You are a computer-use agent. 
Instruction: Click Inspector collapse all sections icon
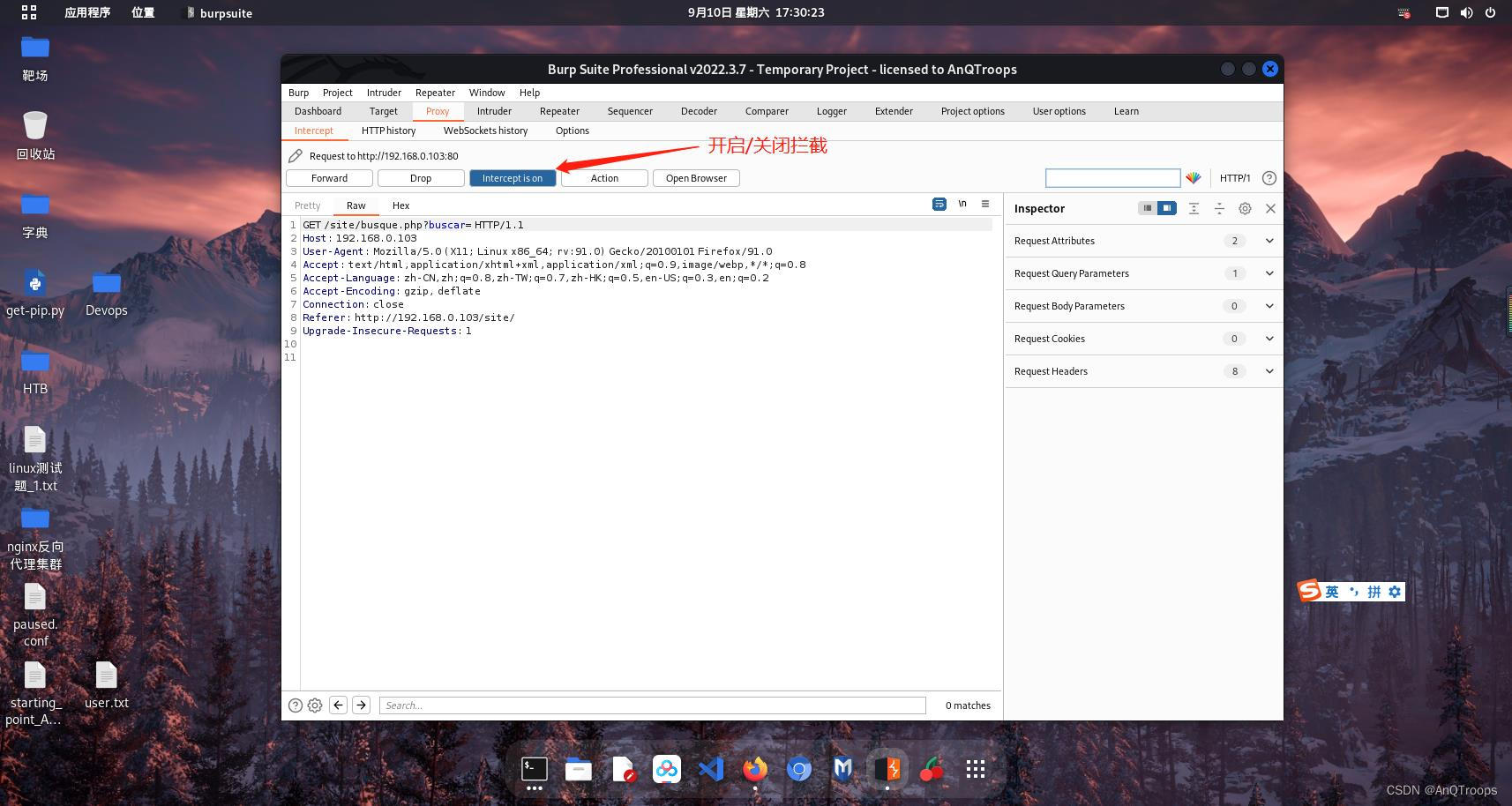(x=1219, y=208)
